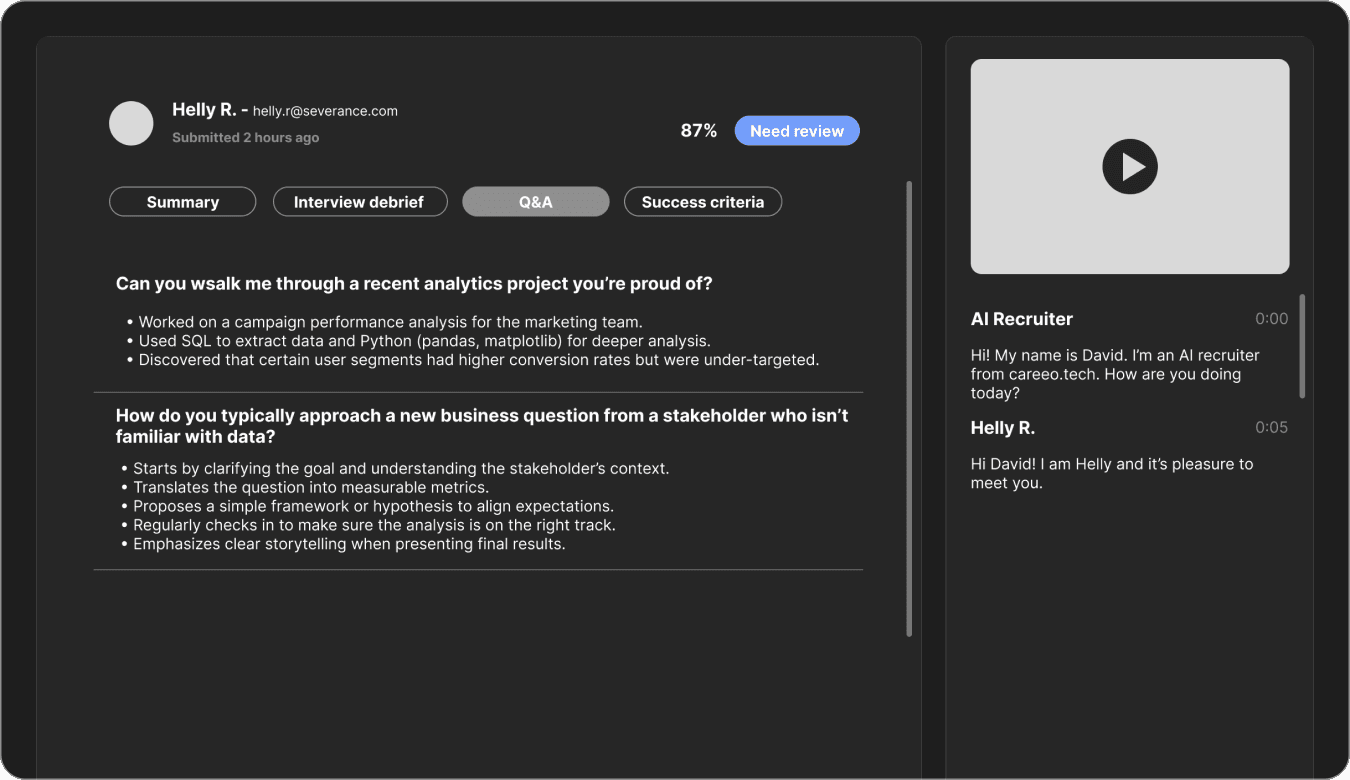The width and height of the screenshot is (1350, 780).
Task: Click the 87% score value
Action: (698, 131)
